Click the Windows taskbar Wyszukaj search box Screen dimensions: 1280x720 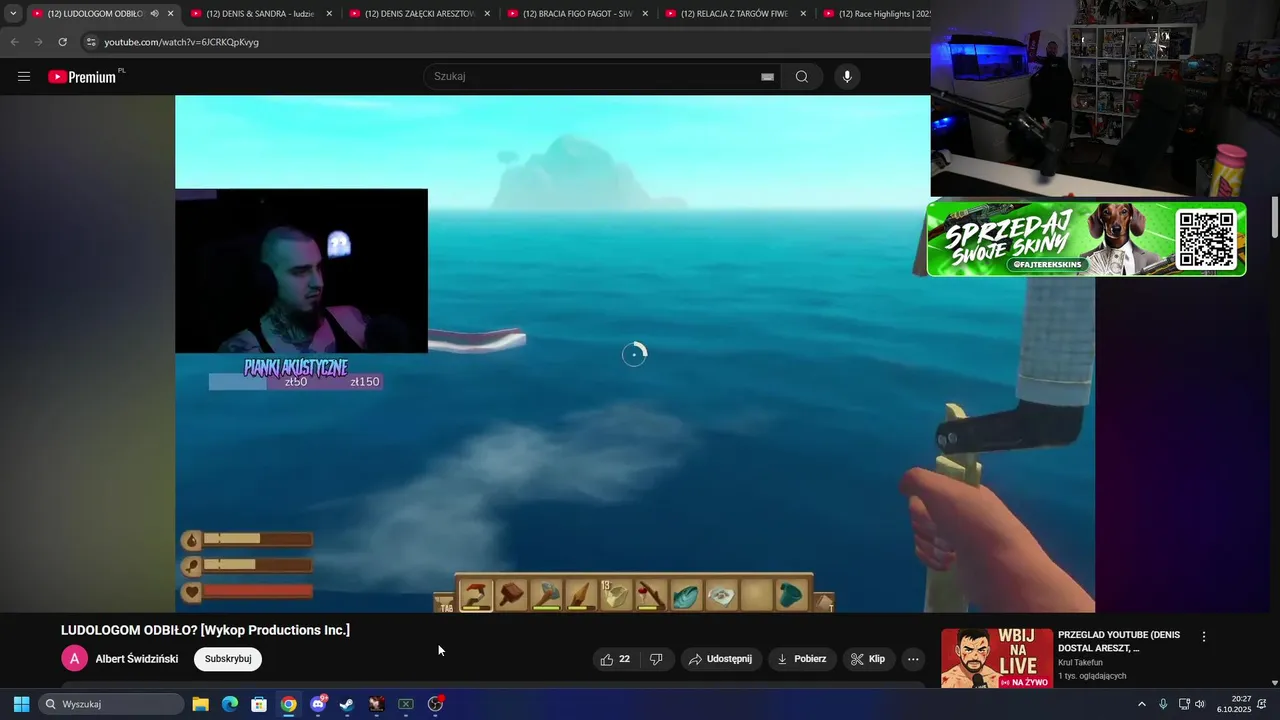pyautogui.click(x=112, y=704)
